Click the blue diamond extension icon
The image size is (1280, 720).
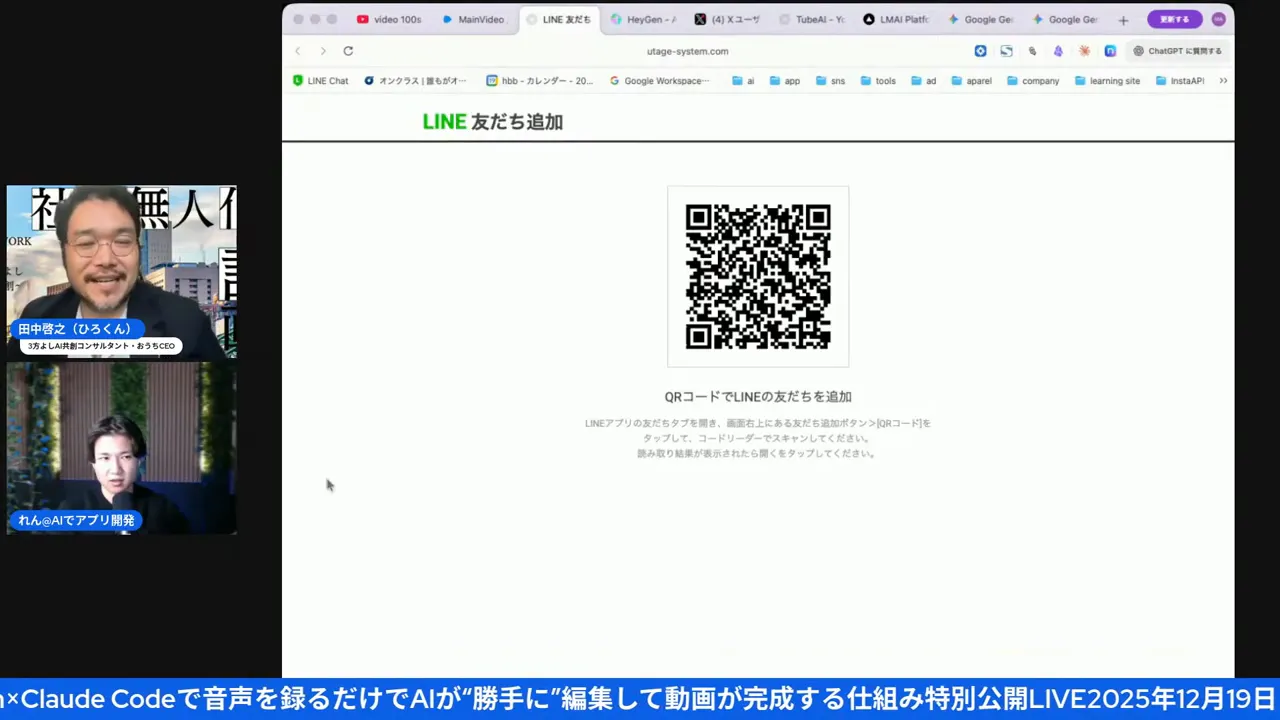(980, 51)
